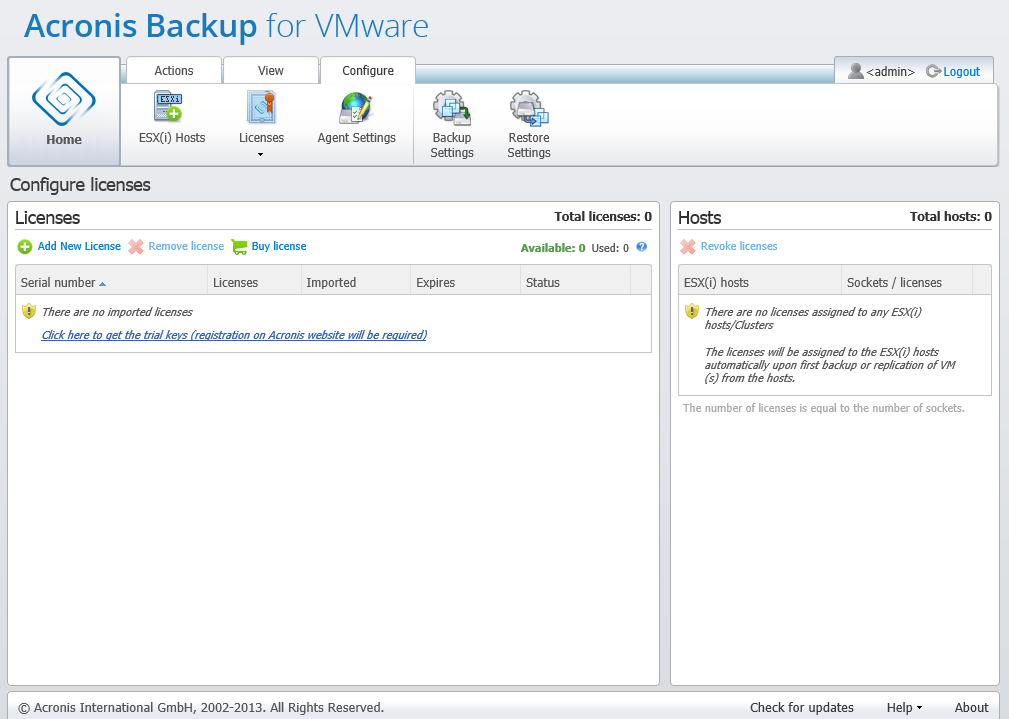Click the green plus Add New License icon
The height and width of the screenshot is (719, 1009).
pos(24,247)
